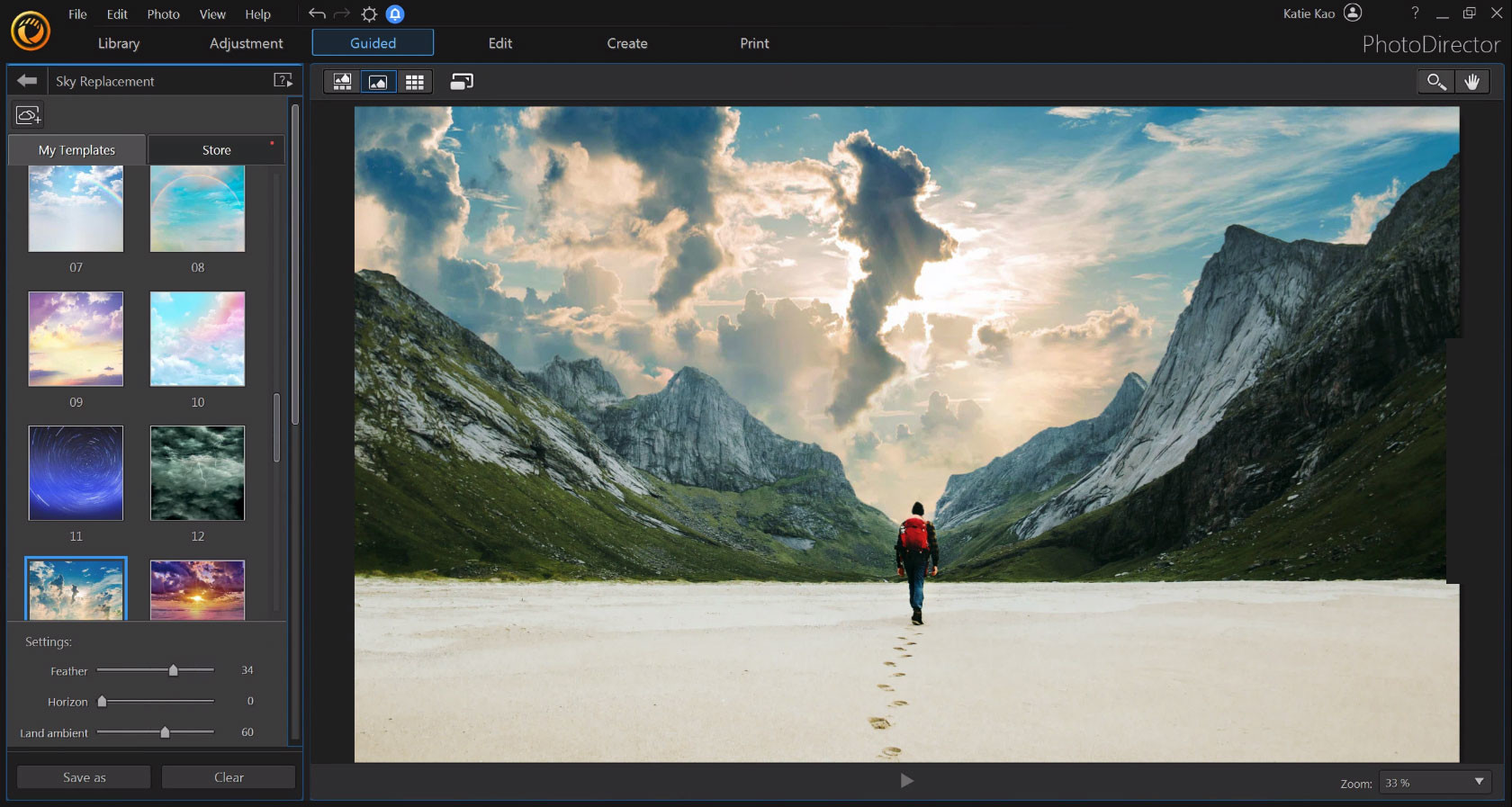Click the left panel outer scrollbar

click(295, 265)
